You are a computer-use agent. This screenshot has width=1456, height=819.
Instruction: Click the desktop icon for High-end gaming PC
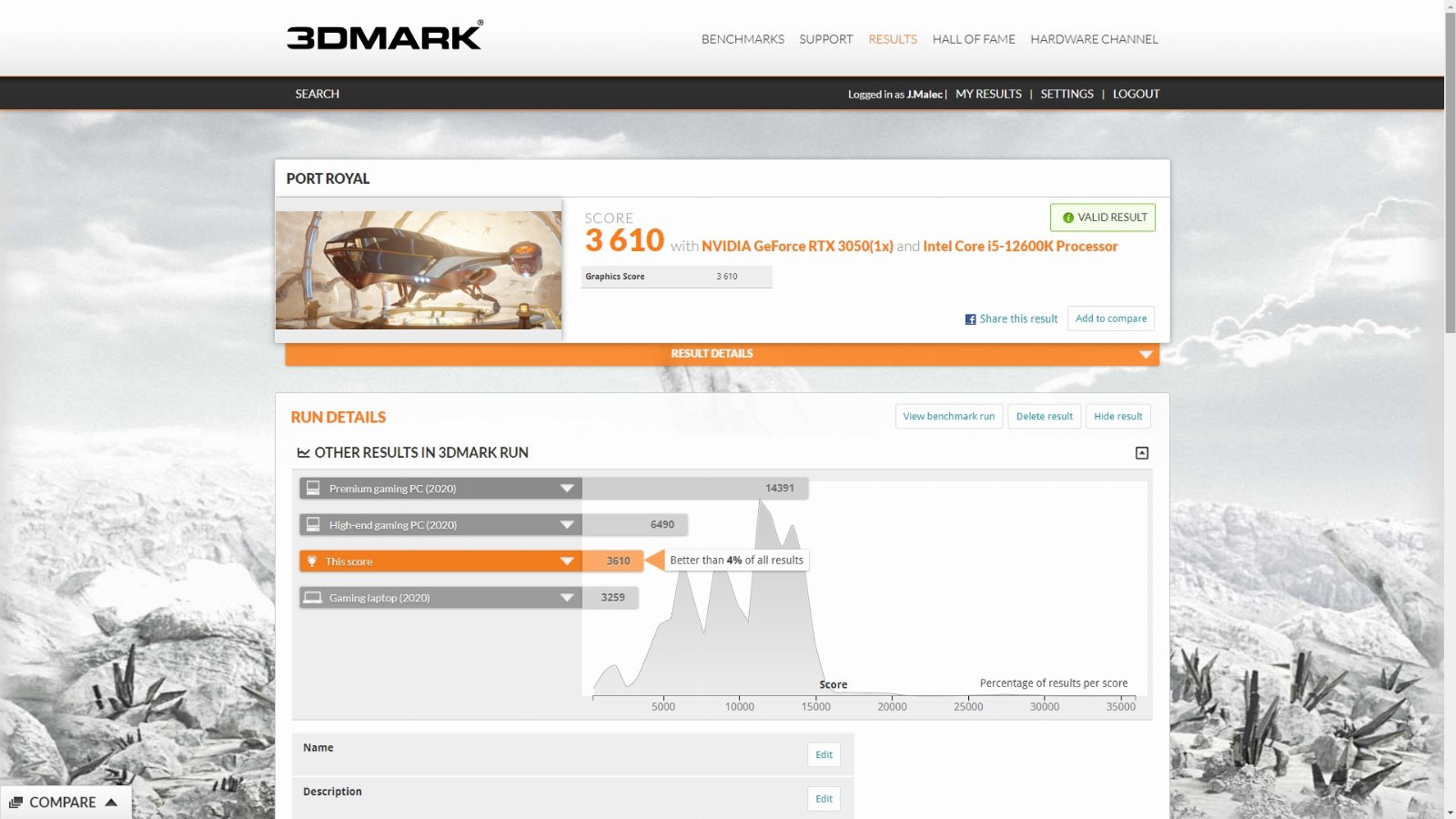tap(313, 524)
